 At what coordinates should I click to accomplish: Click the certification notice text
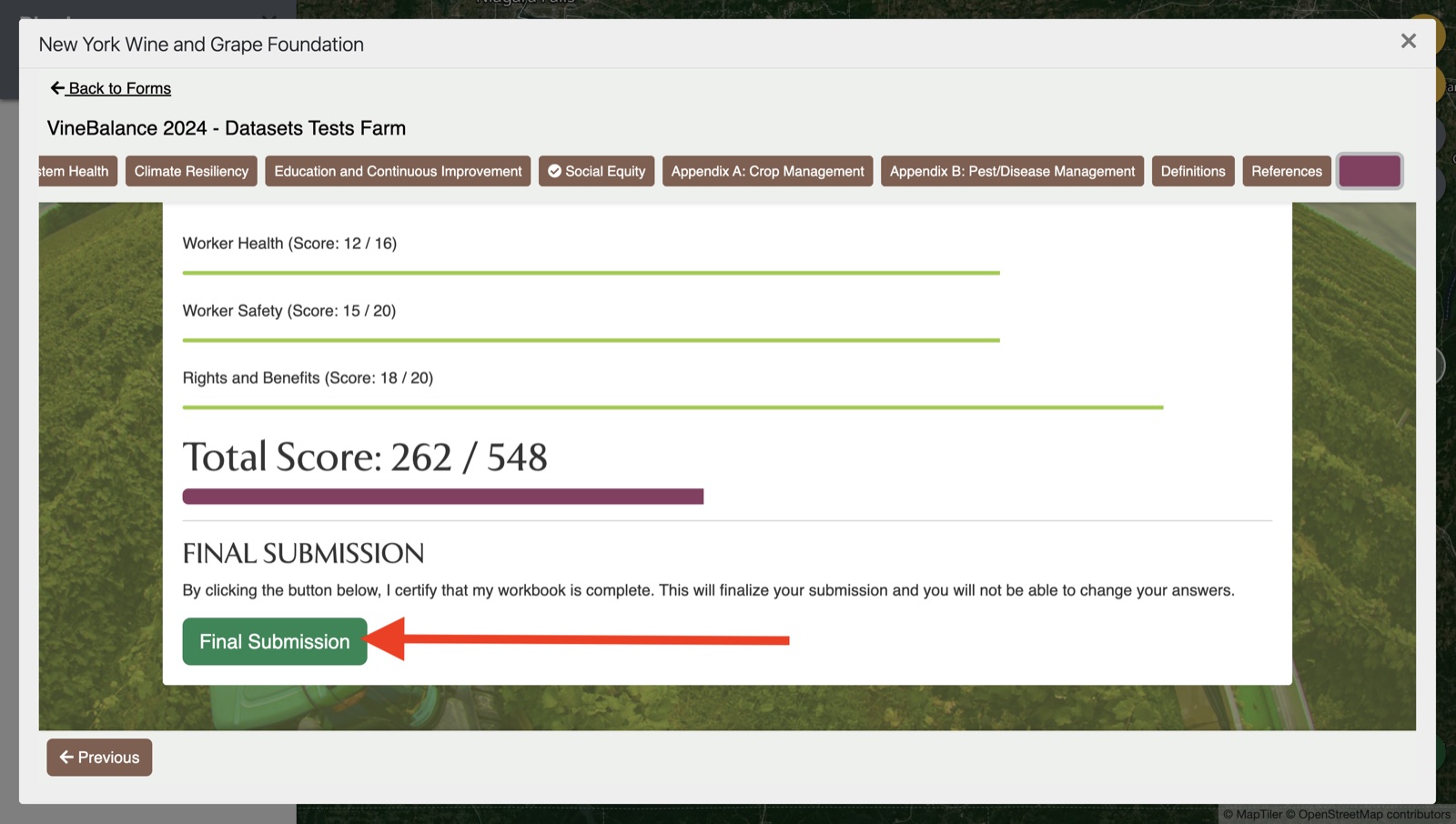709,590
